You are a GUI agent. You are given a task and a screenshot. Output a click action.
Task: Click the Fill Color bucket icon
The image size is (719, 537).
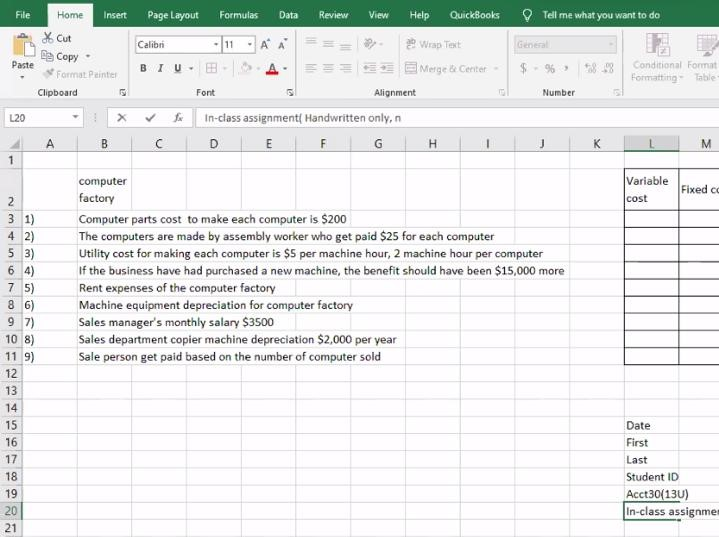(246, 68)
